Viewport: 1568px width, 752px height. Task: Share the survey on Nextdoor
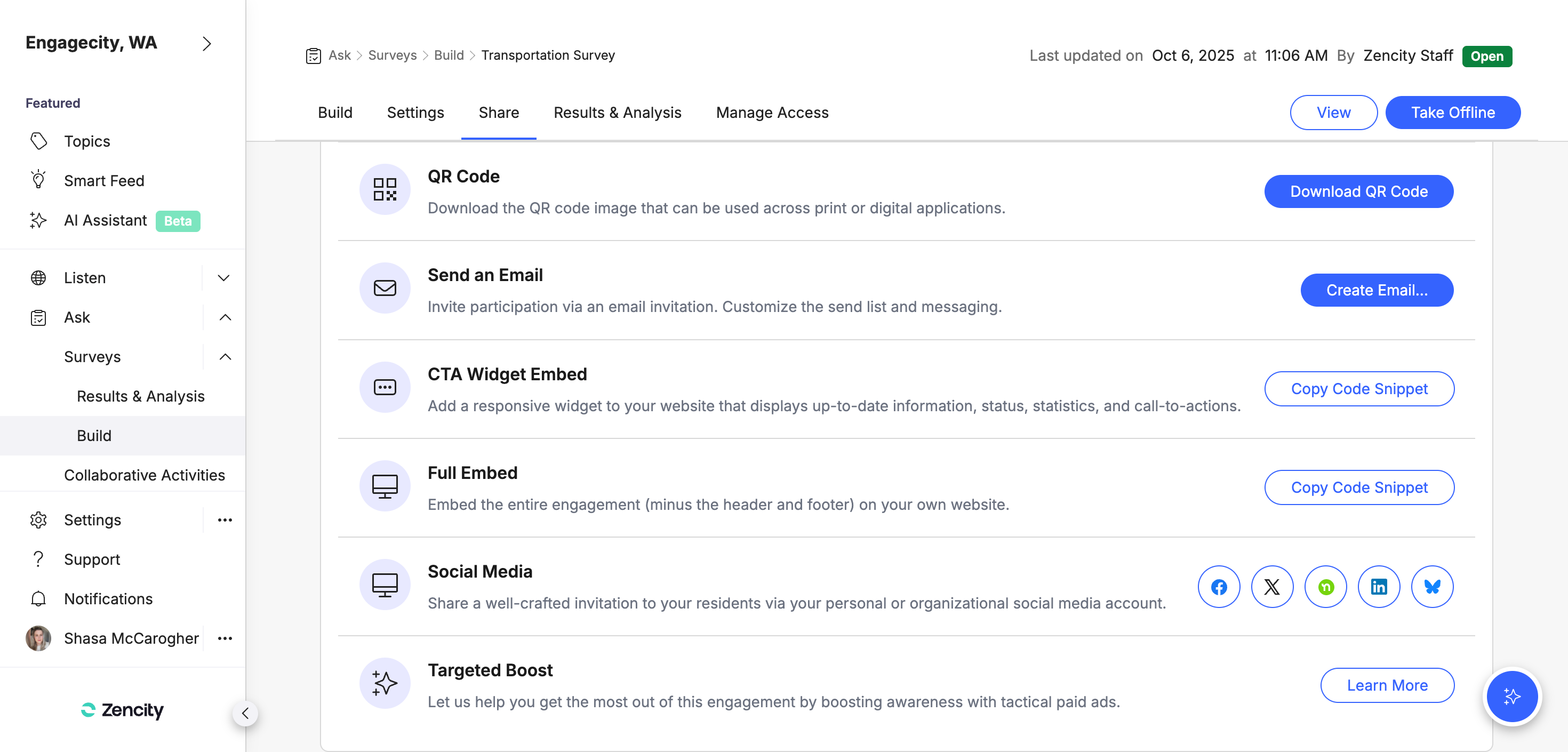click(1326, 586)
